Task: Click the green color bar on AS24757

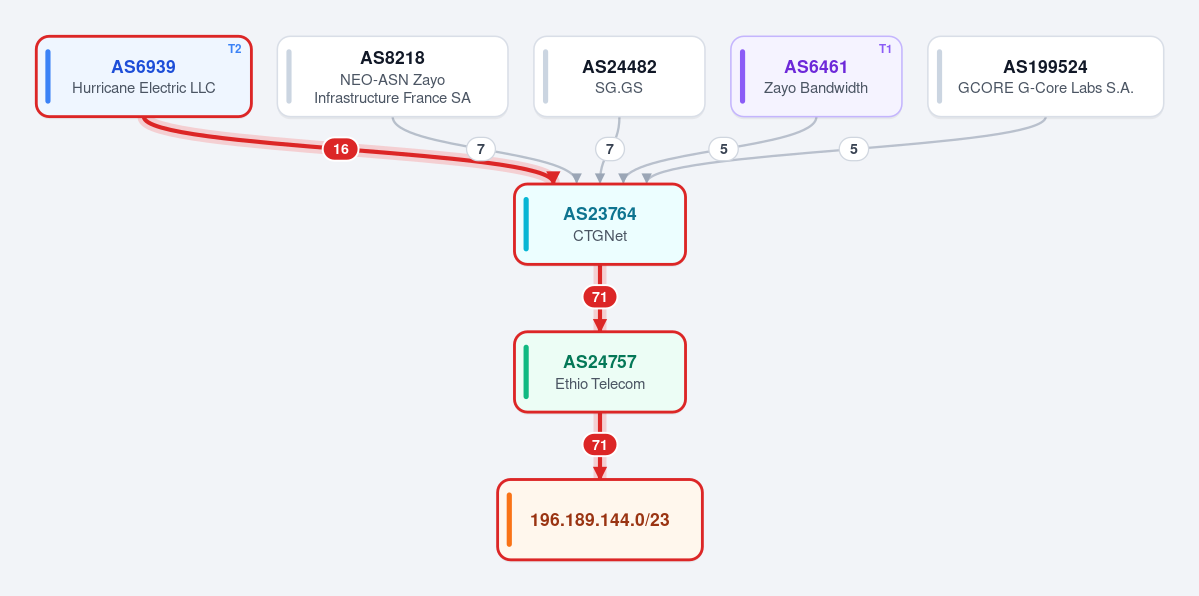Action: (526, 372)
